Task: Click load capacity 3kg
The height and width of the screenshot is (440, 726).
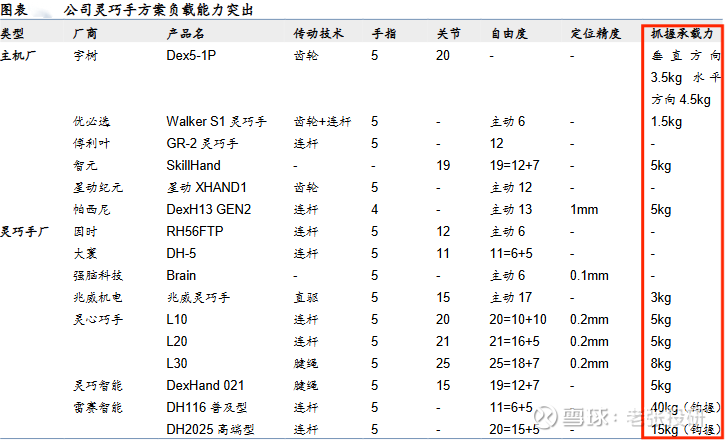Action: point(661,297)
